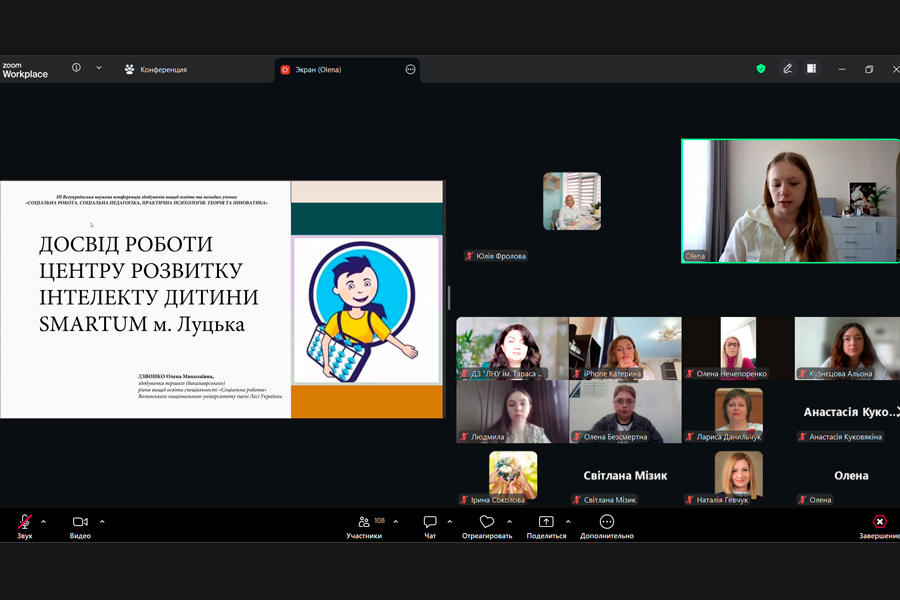This screenshot has height=600, width=900.
Task: Select Людмила's video tile
Action: click(x=512, y=412)
